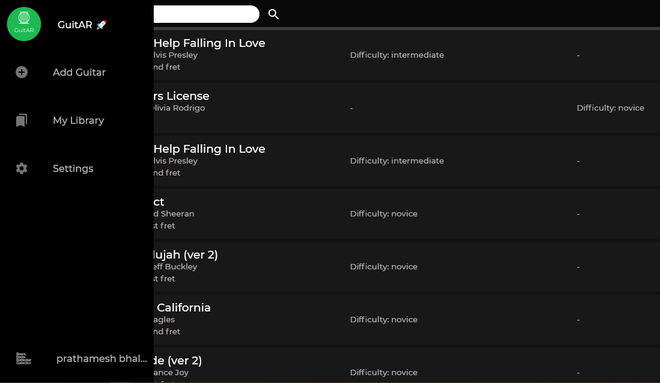Open the Jeff Buckley (ver 2) song
The height and width of the screenshot is (383, 660).
[407, 266]
